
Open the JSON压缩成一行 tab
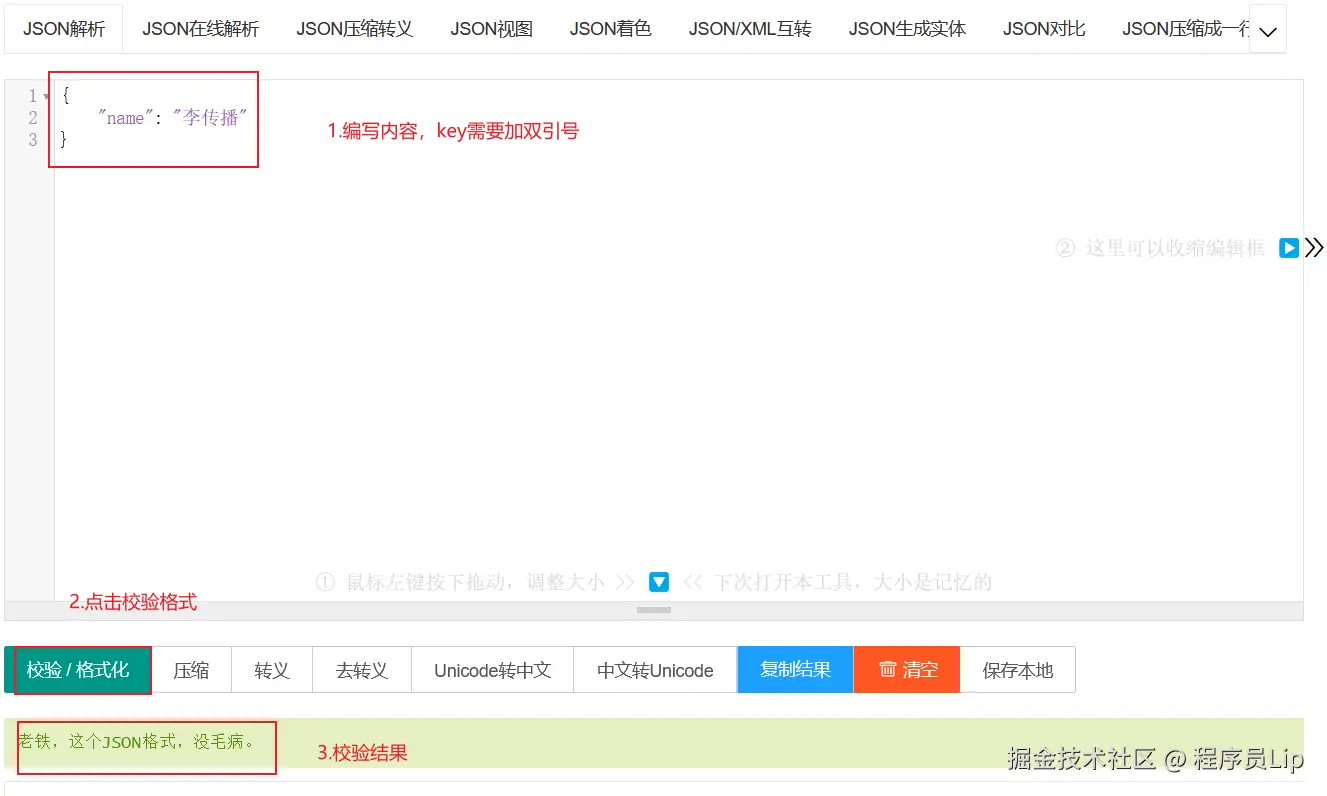click(x=1186, y=29)
